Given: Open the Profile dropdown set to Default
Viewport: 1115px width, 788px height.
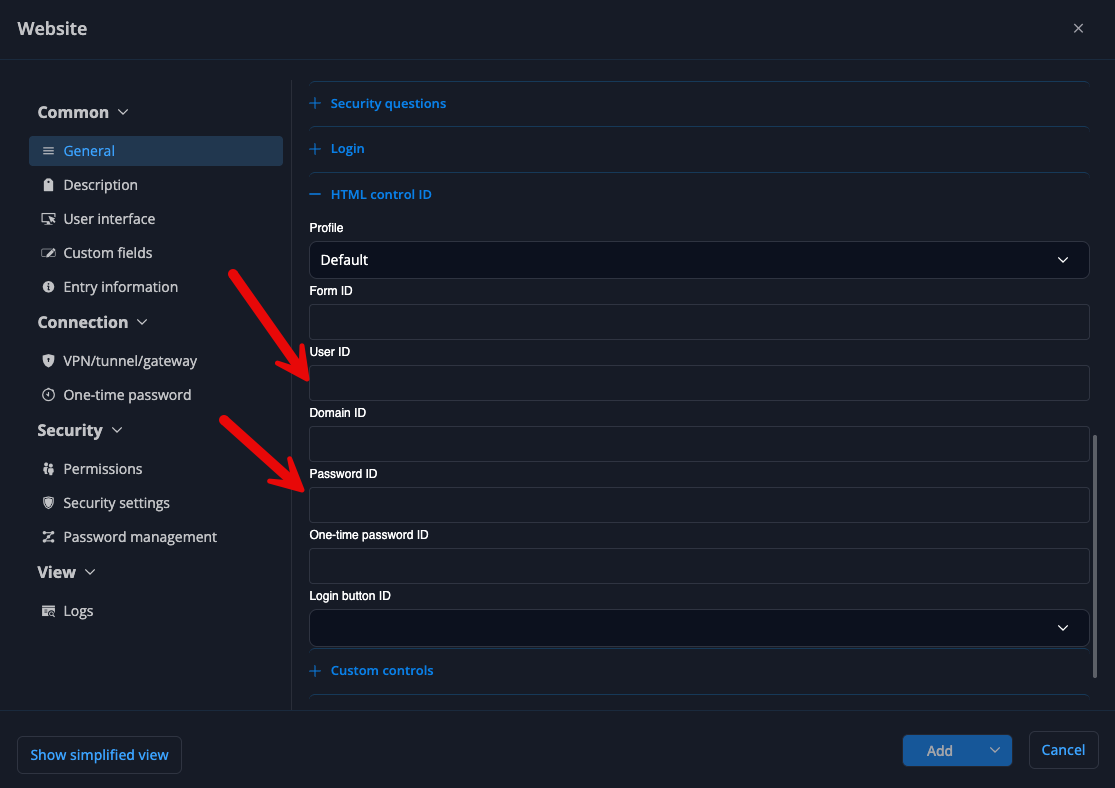Looking at the screenshot, I should point(699,260).
